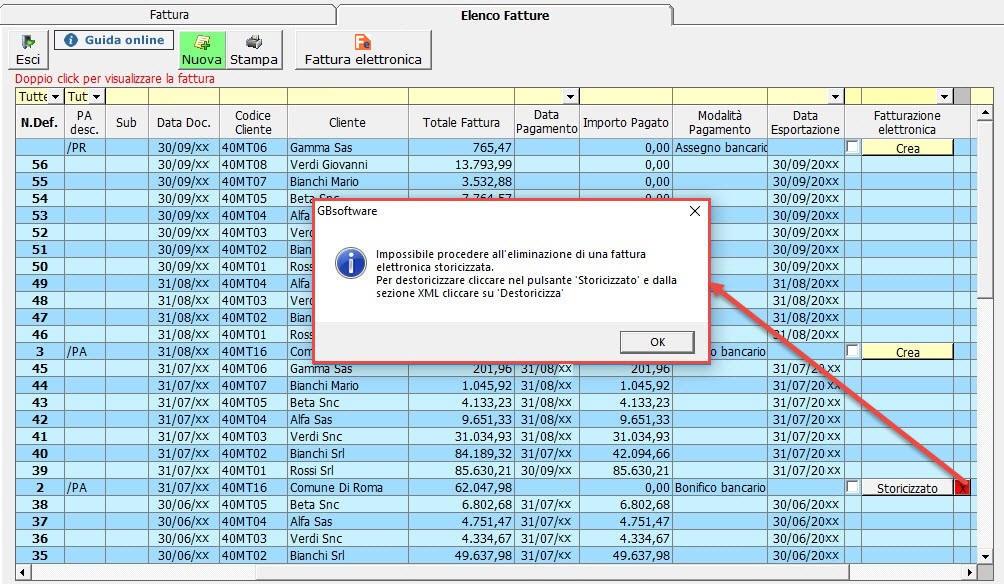This screenshot has height=584, width=1004.
Task: Click the filter field above Cliente
Action: pos(348,97)
